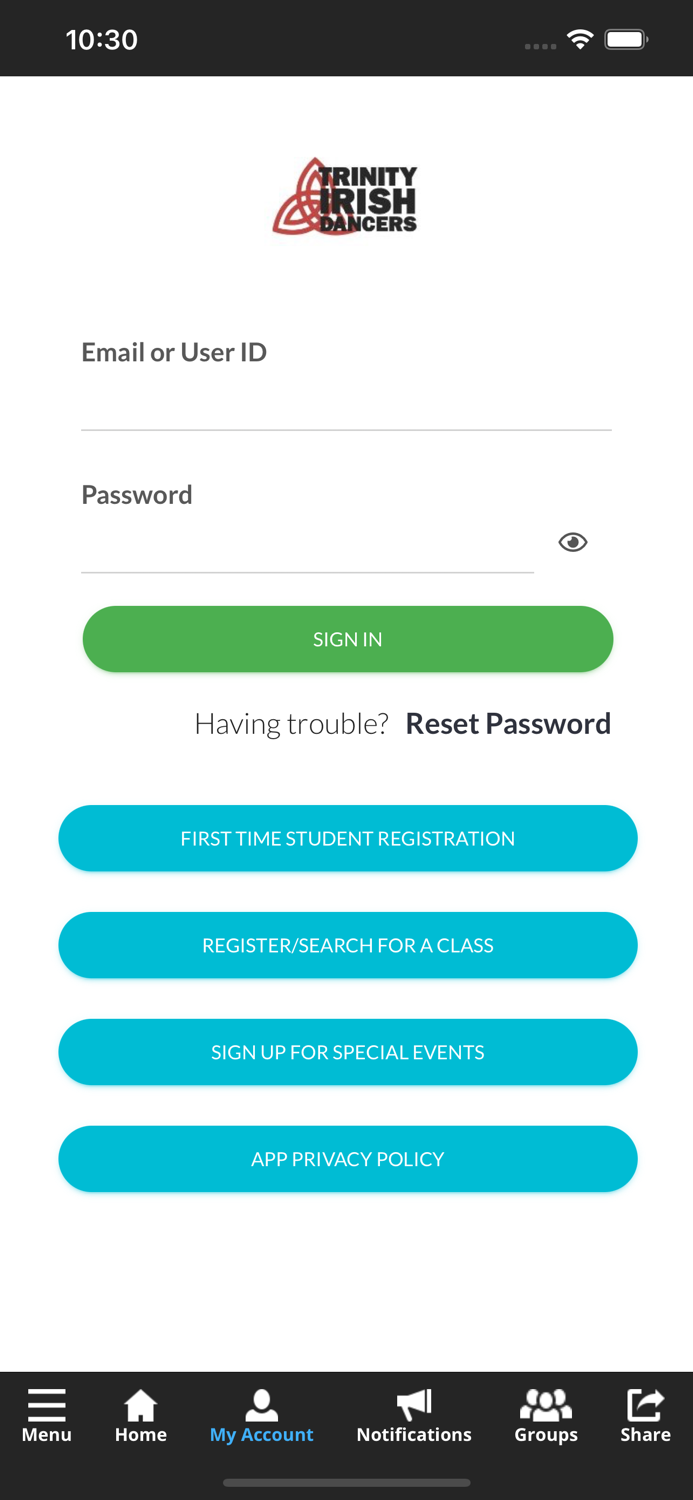Image resolution: width=693 pixels, height=1500 pixels.
Task: Switch to the Groups tab label
Action: [546, 1435]
